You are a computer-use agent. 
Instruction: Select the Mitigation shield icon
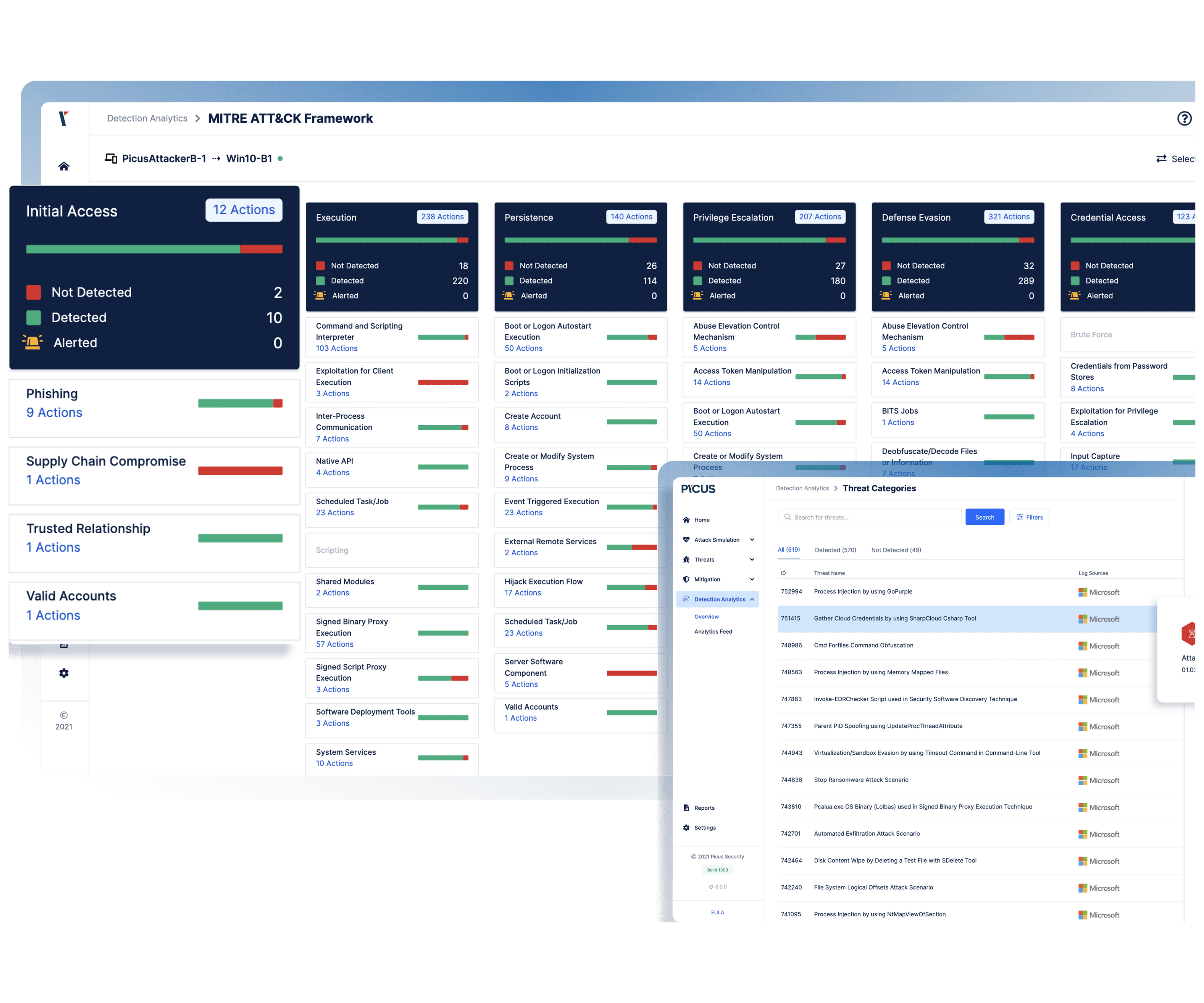(686, 579)
